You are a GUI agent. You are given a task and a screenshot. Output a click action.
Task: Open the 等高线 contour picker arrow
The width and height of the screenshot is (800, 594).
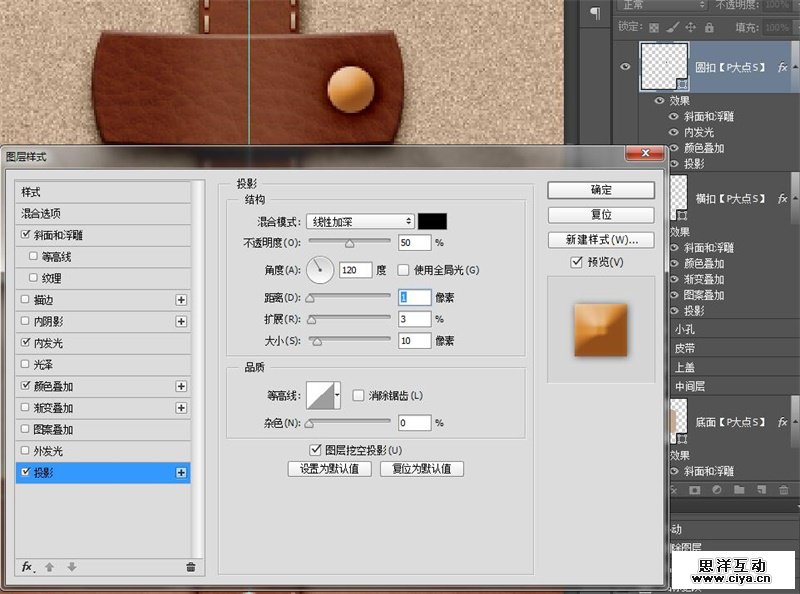click(337, 396)
